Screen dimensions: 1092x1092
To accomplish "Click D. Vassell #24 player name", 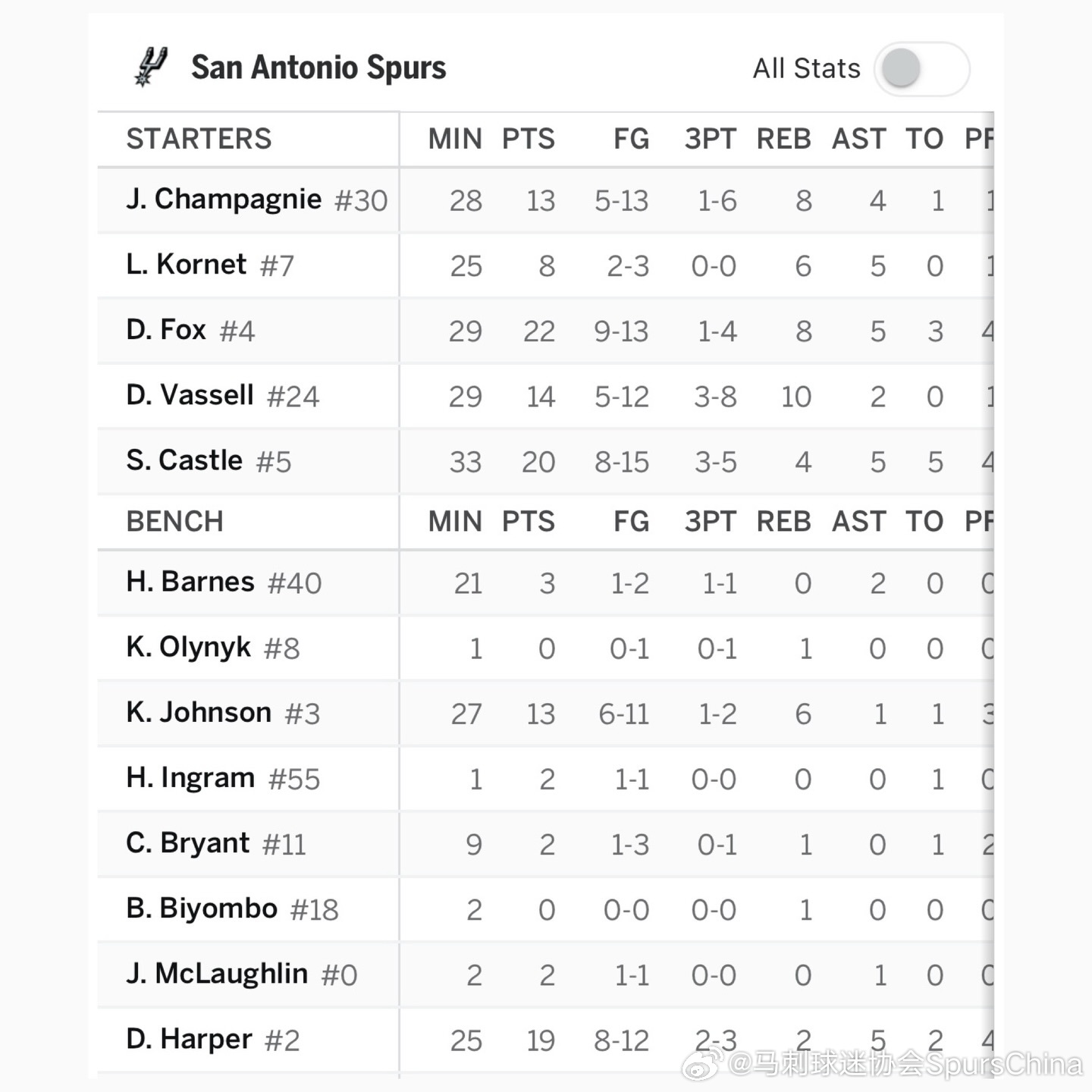I will [x=223, y=395].
